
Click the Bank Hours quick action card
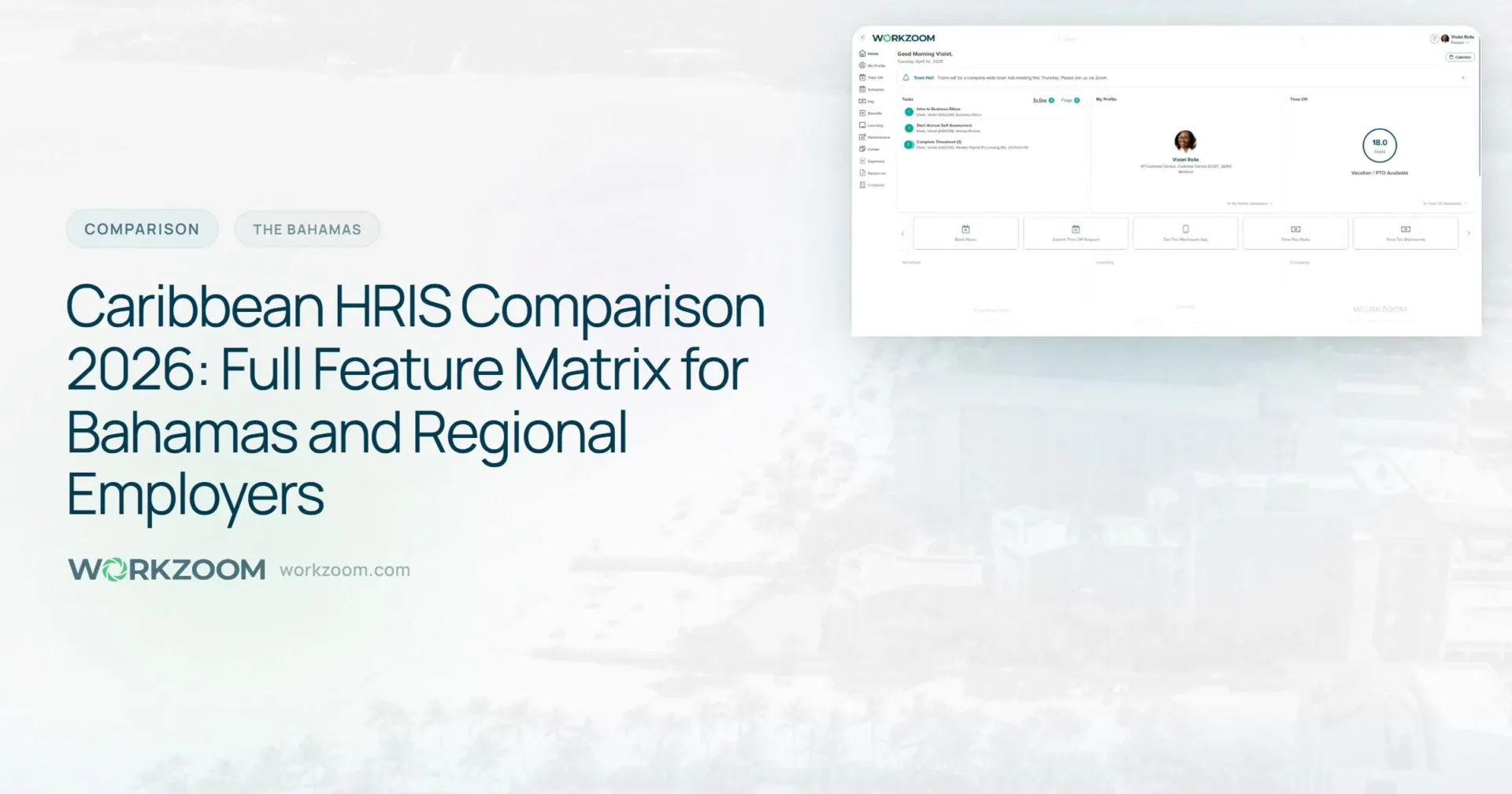point(965,233)
